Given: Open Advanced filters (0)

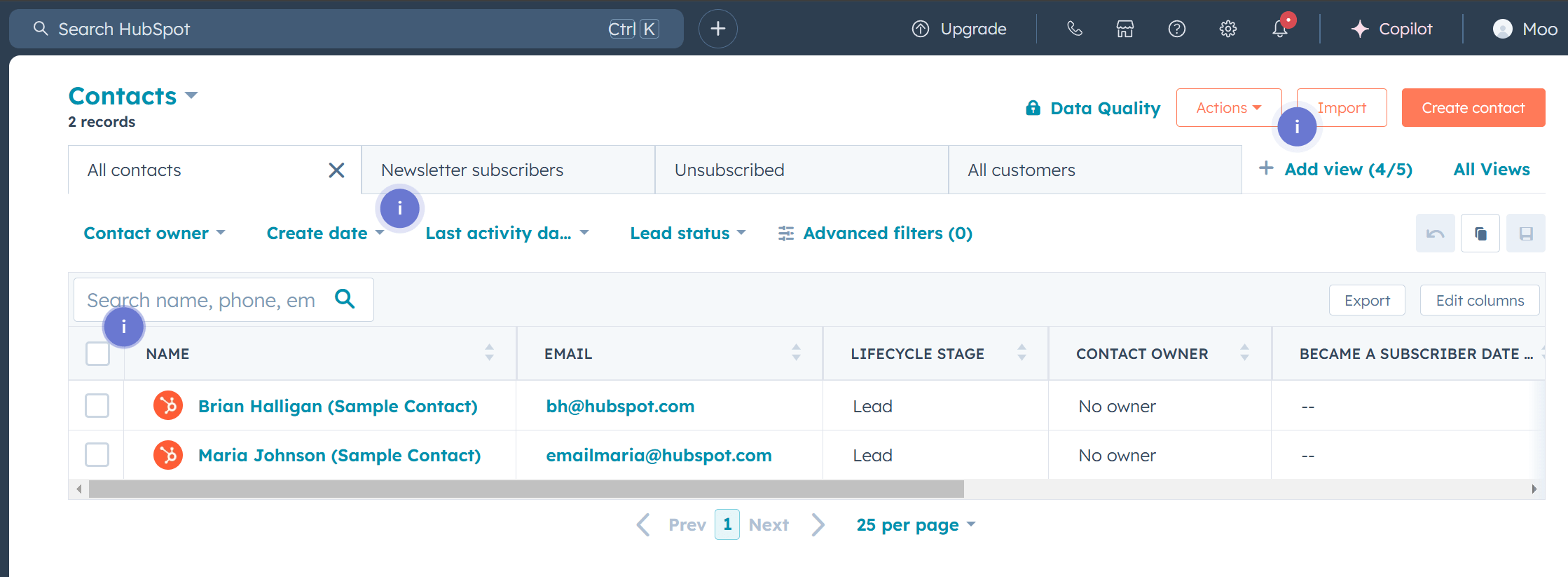Looking at the screenshot, I should (875, 233).
